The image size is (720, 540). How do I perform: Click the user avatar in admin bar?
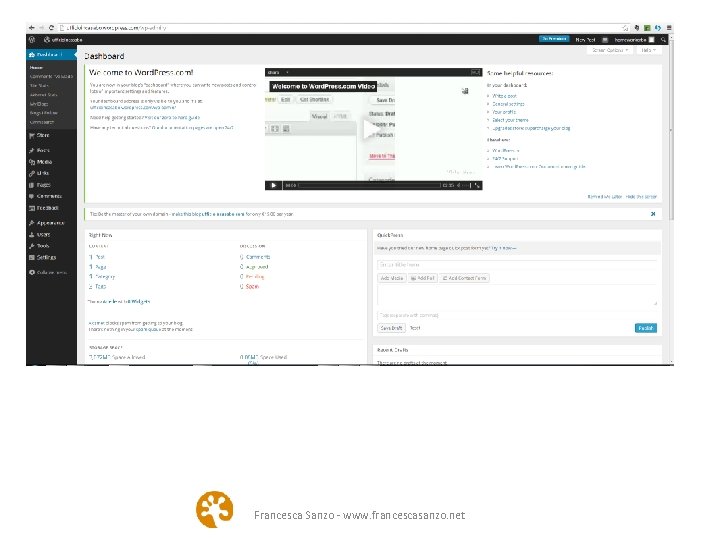click(651, 40)
